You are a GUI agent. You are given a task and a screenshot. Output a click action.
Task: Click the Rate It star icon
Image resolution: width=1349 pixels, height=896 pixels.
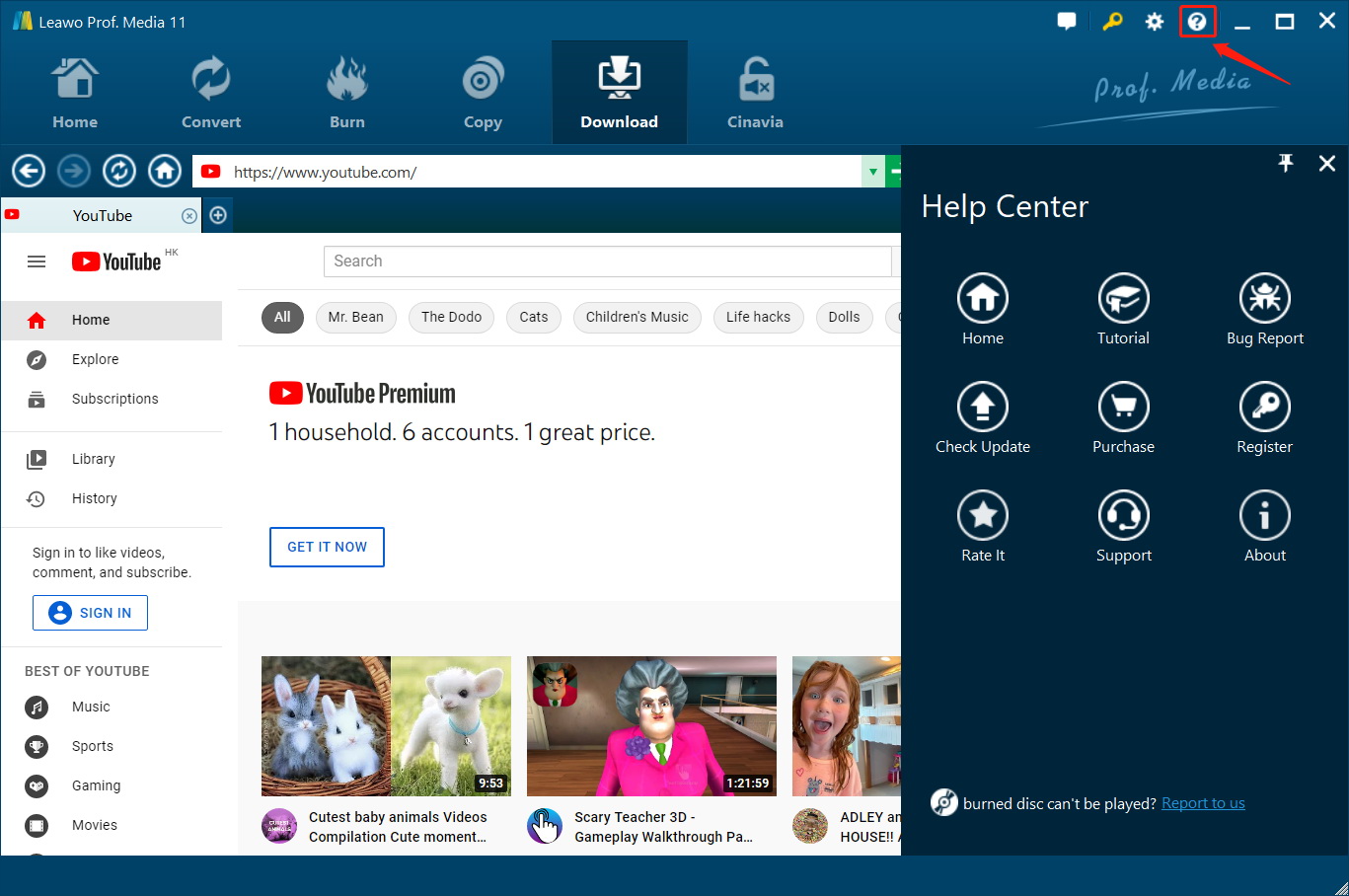point(982,515)
